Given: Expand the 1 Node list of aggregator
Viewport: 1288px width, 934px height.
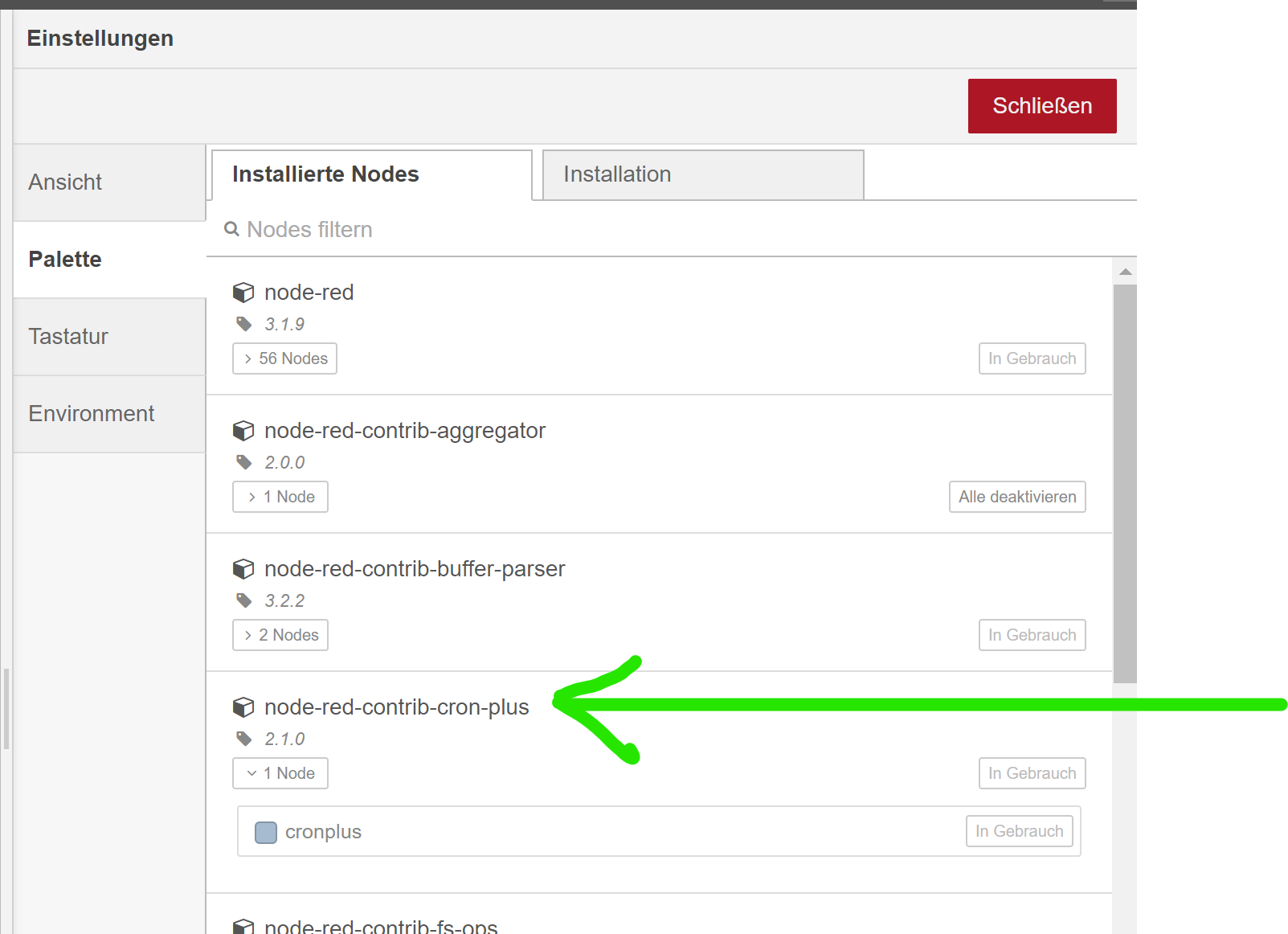Looking at the screenshot, I should point(280,497).
